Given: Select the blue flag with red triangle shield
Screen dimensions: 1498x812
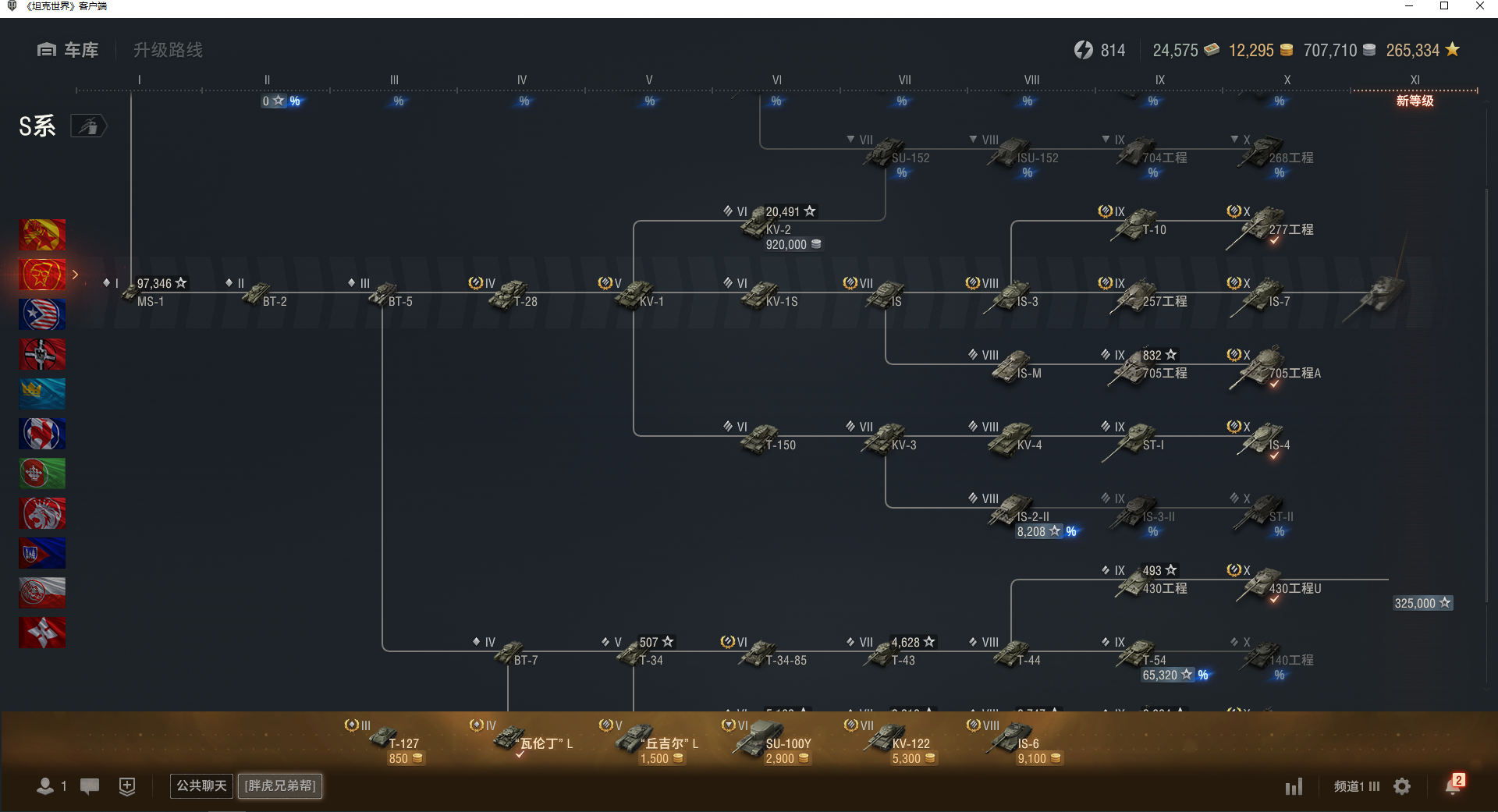Looking at the screenshot, I should [x=42, y=553].
